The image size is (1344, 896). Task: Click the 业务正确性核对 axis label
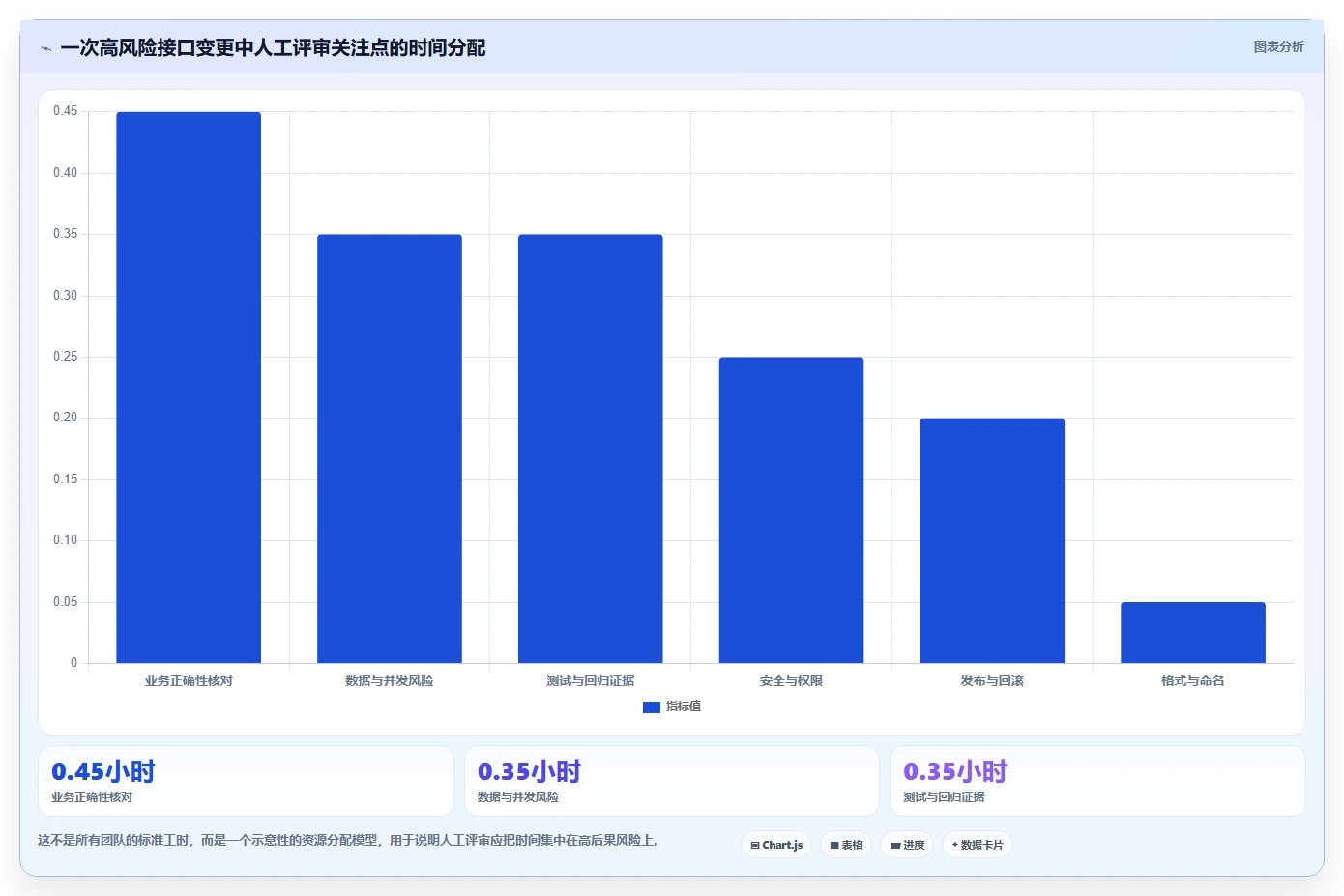(189, 680)
